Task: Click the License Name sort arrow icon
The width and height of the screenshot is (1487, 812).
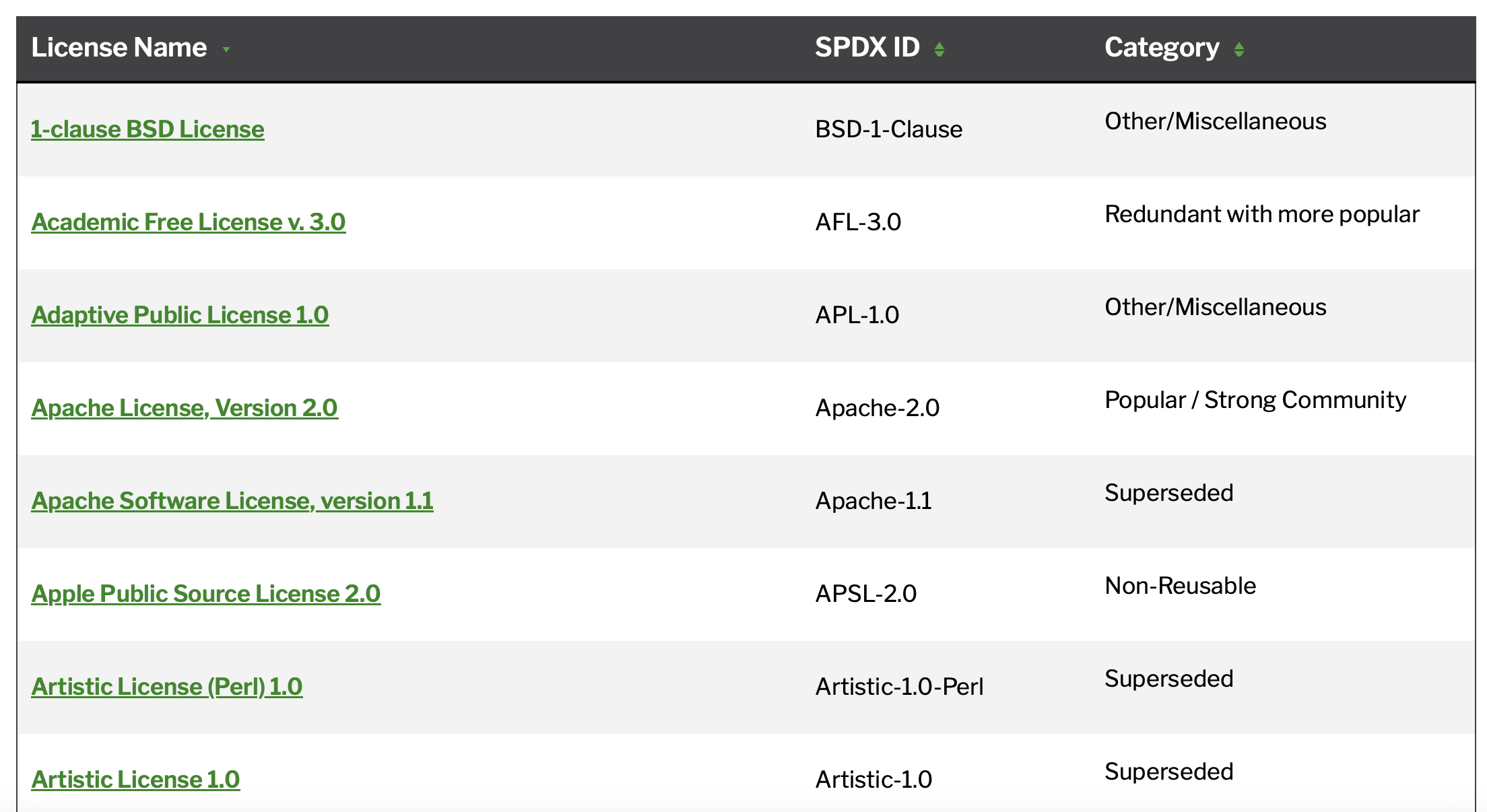Action: pos(226,49)
